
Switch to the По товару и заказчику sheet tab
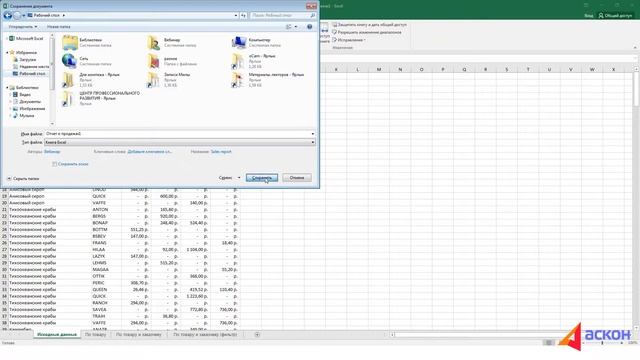coord(139,335)
